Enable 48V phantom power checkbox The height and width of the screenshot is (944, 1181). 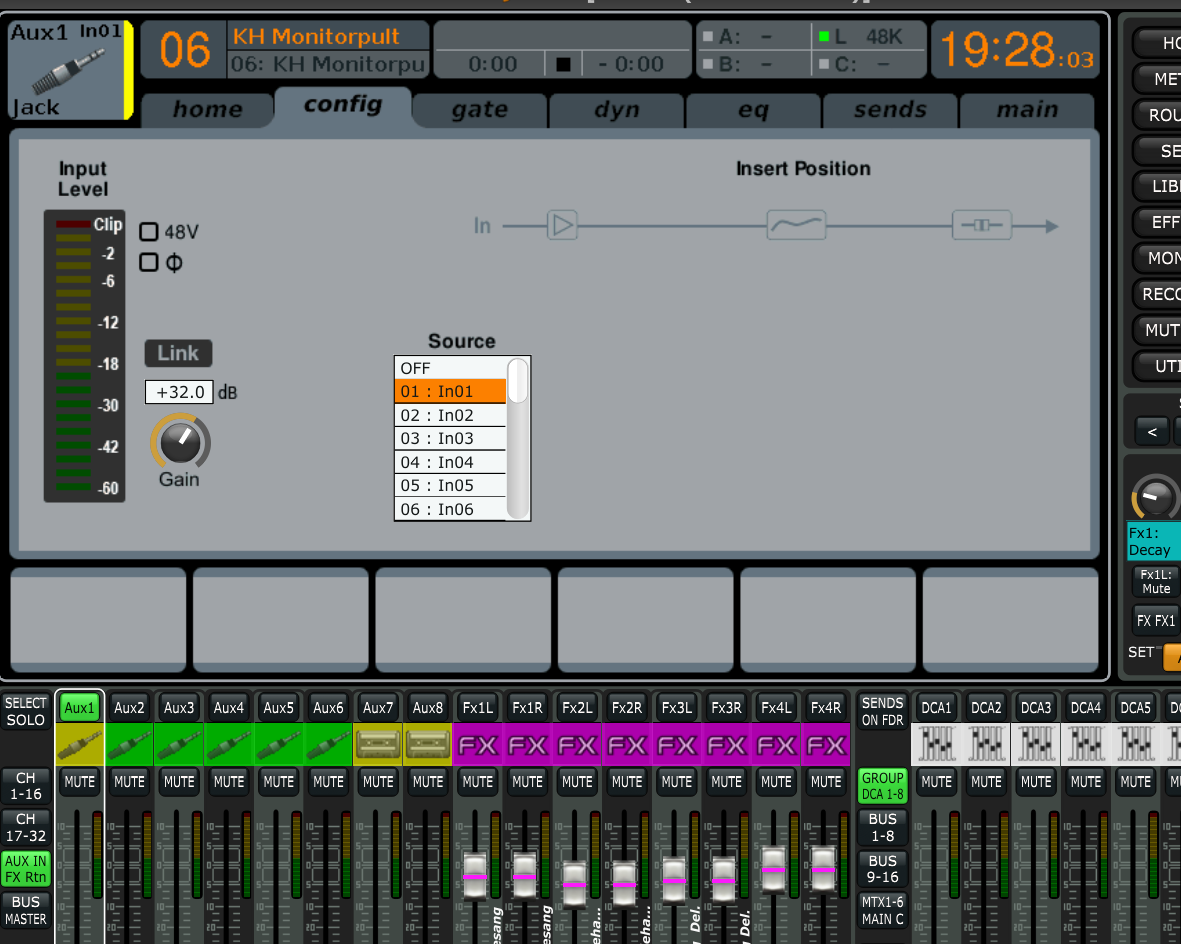[149, 231]
